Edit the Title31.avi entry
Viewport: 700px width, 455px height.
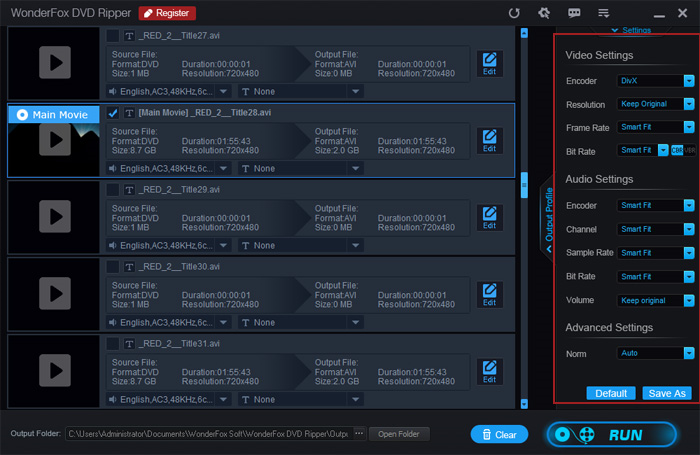pyautogui.click(x=489, y=372)
